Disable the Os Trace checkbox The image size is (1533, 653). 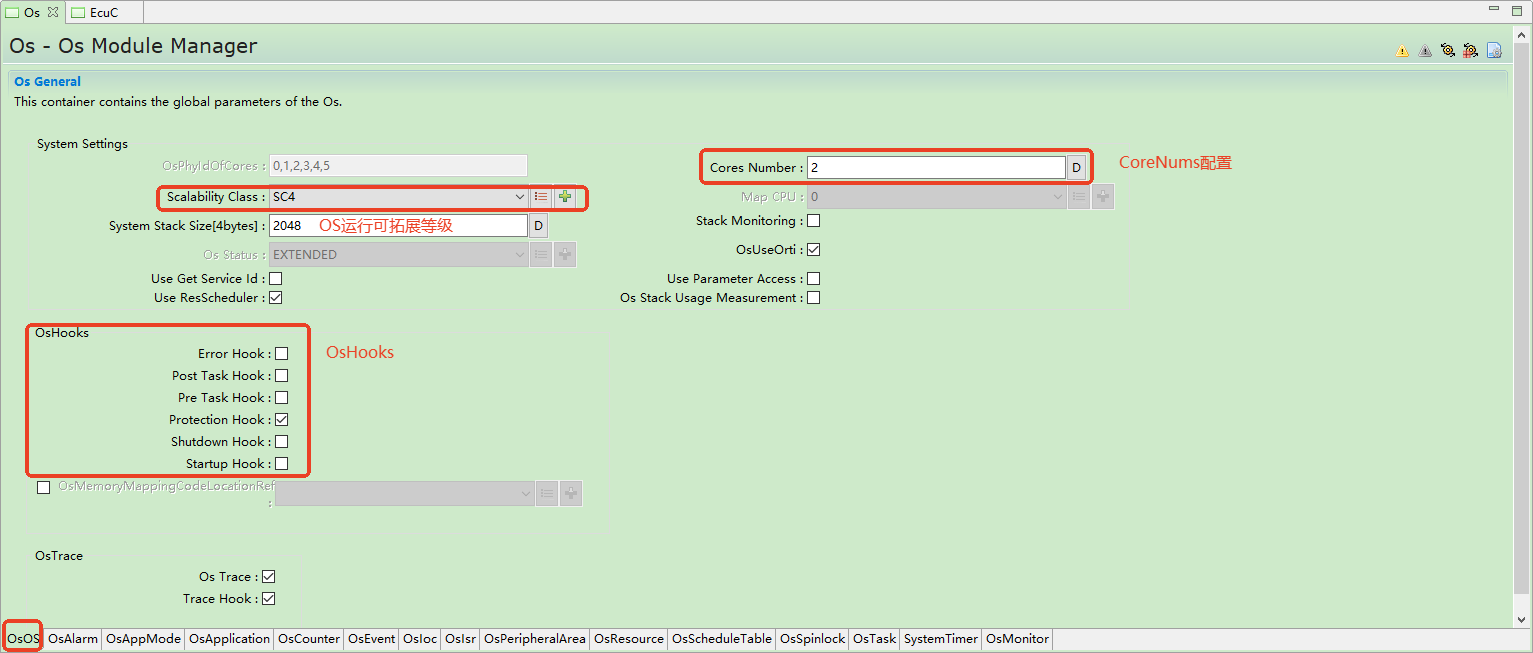point(268,577)
